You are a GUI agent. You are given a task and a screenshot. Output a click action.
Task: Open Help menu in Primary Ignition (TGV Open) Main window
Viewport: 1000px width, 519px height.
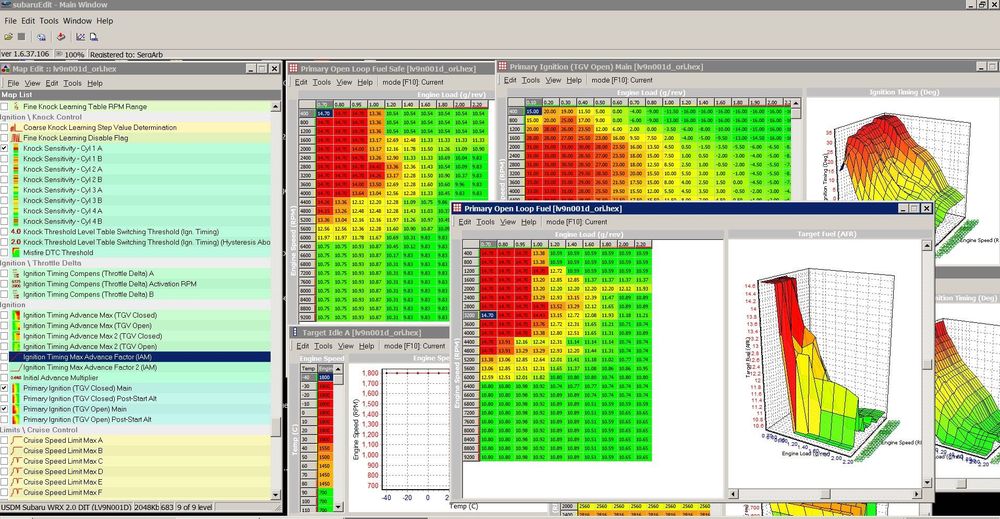(x=574, y=80)
